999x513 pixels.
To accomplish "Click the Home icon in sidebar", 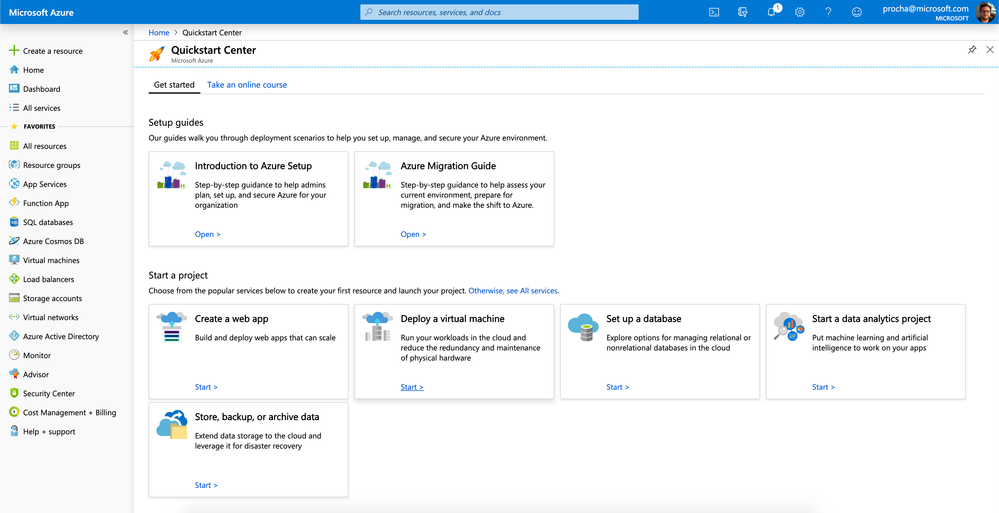I will (x=13, y=69).
